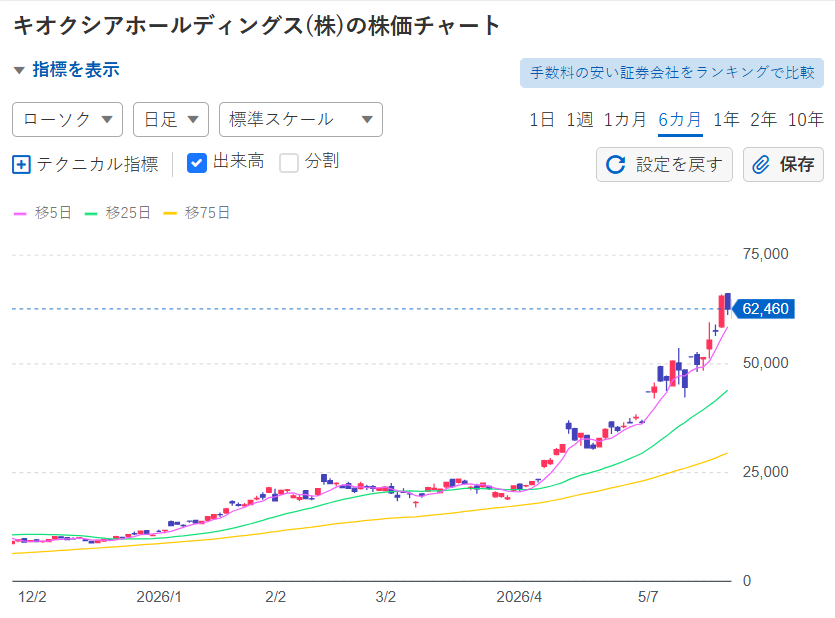Click the 3/2 date axis label

386,597
